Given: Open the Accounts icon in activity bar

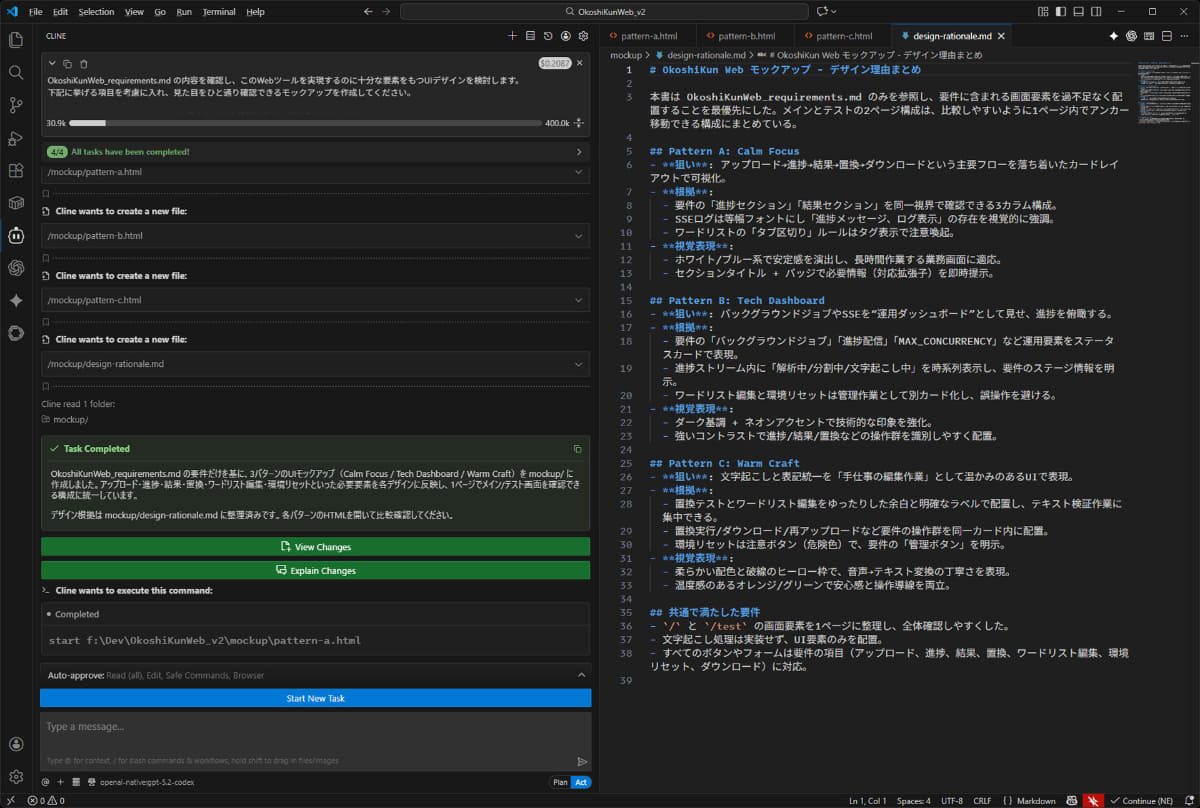Looking at the screenshot, I should (x=16, y=744).
